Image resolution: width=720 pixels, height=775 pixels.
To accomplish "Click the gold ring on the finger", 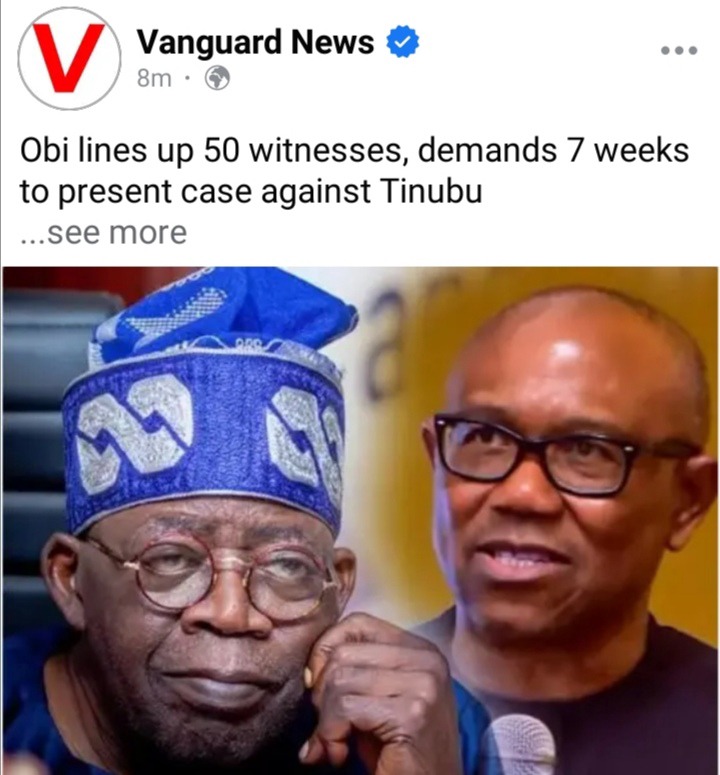I will 309,677.
